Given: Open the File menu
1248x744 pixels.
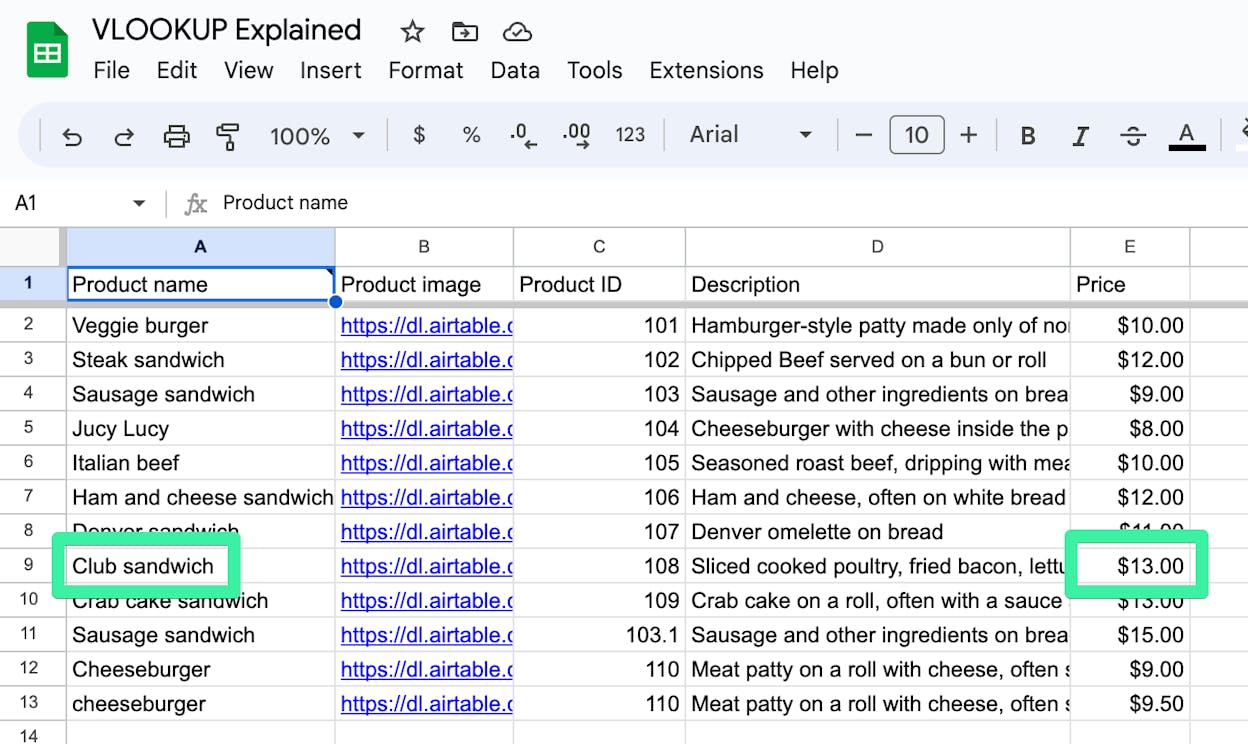Looking at the screenshot, I should [111, 70].
